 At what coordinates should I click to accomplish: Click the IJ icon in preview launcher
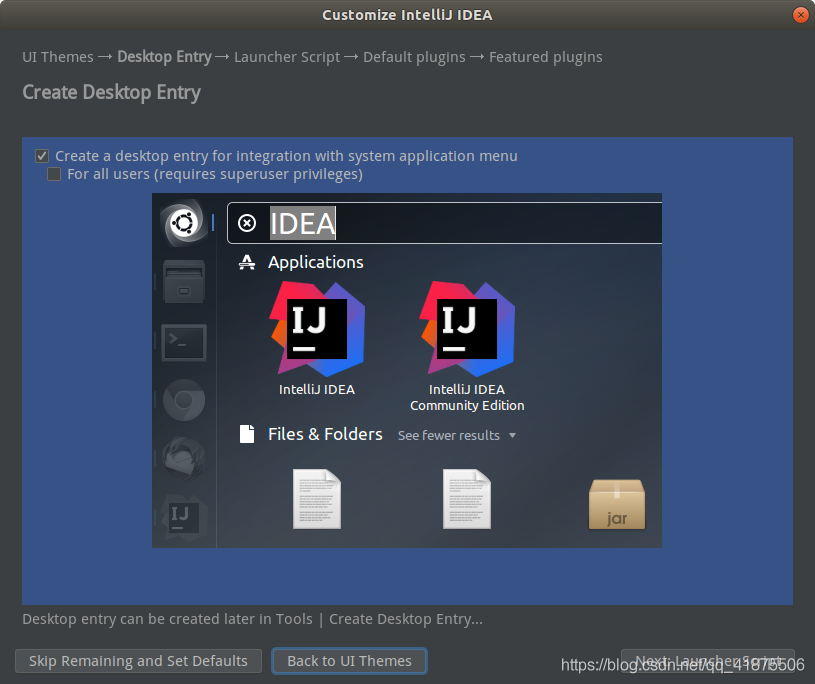click(184, 517)
